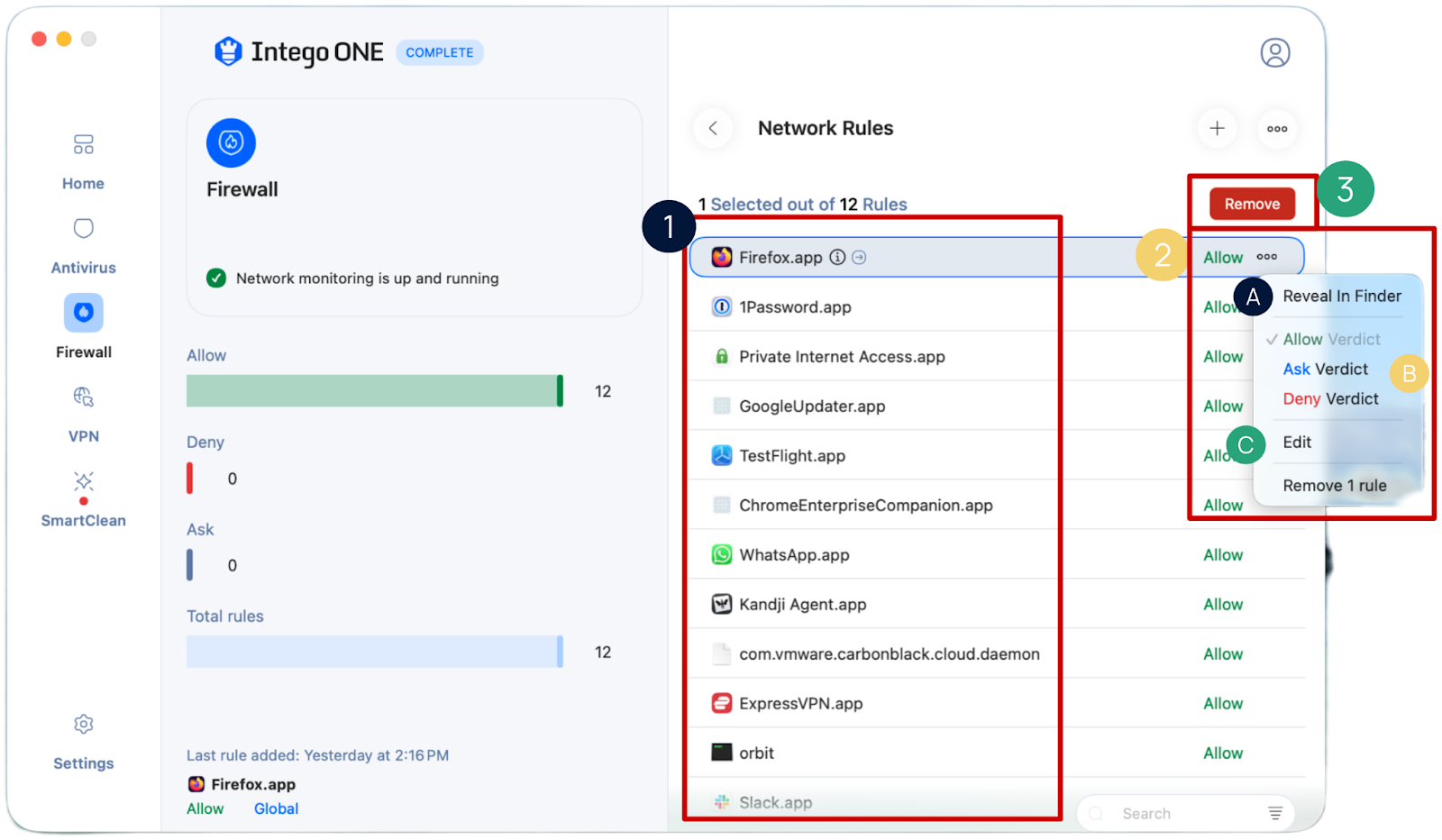Click Allow link under last rule added

(x=205, y=808)
